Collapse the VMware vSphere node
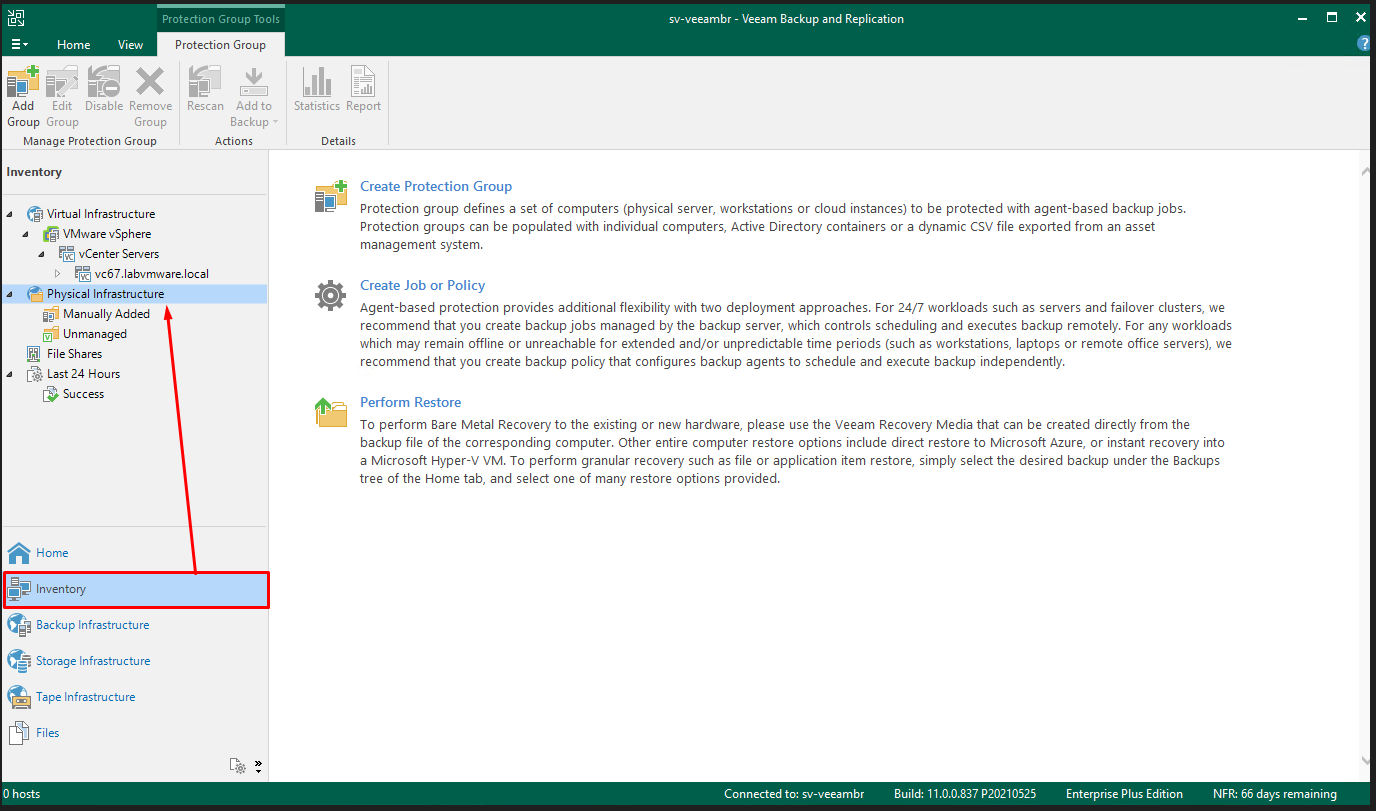1376x811 pixels. [26, 234]
